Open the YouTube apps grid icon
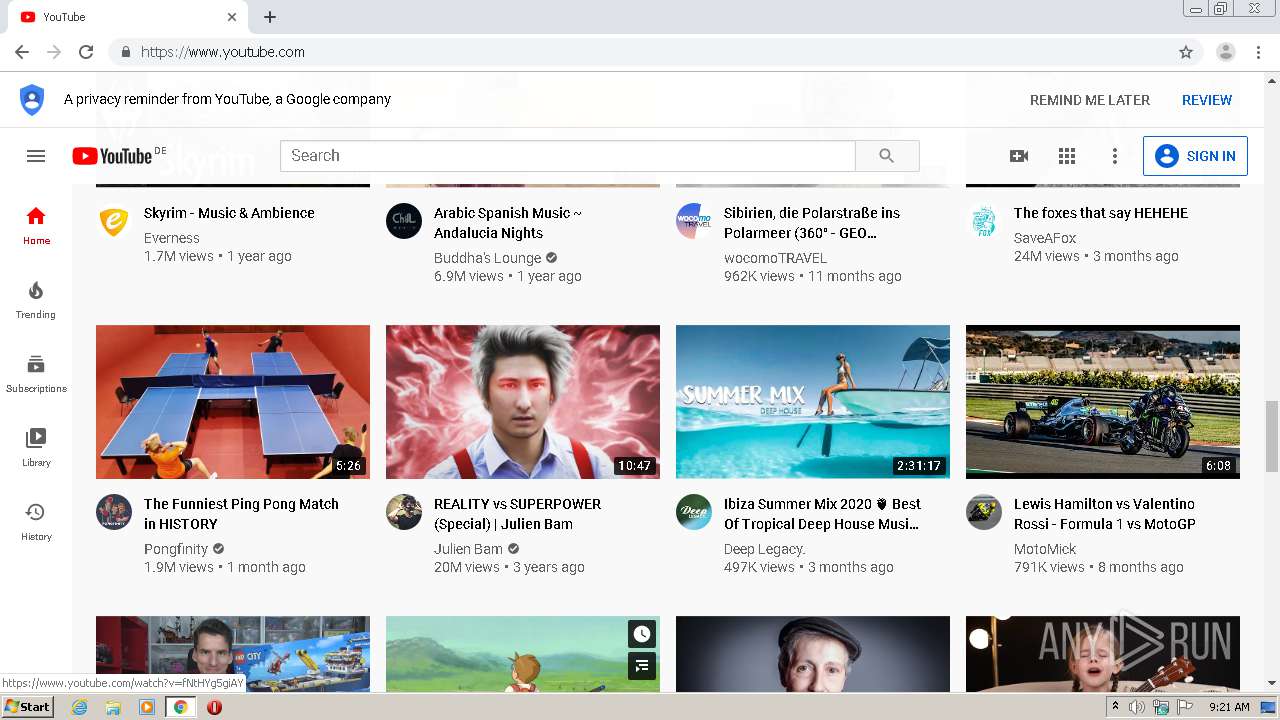 (x=1067, y=156)
